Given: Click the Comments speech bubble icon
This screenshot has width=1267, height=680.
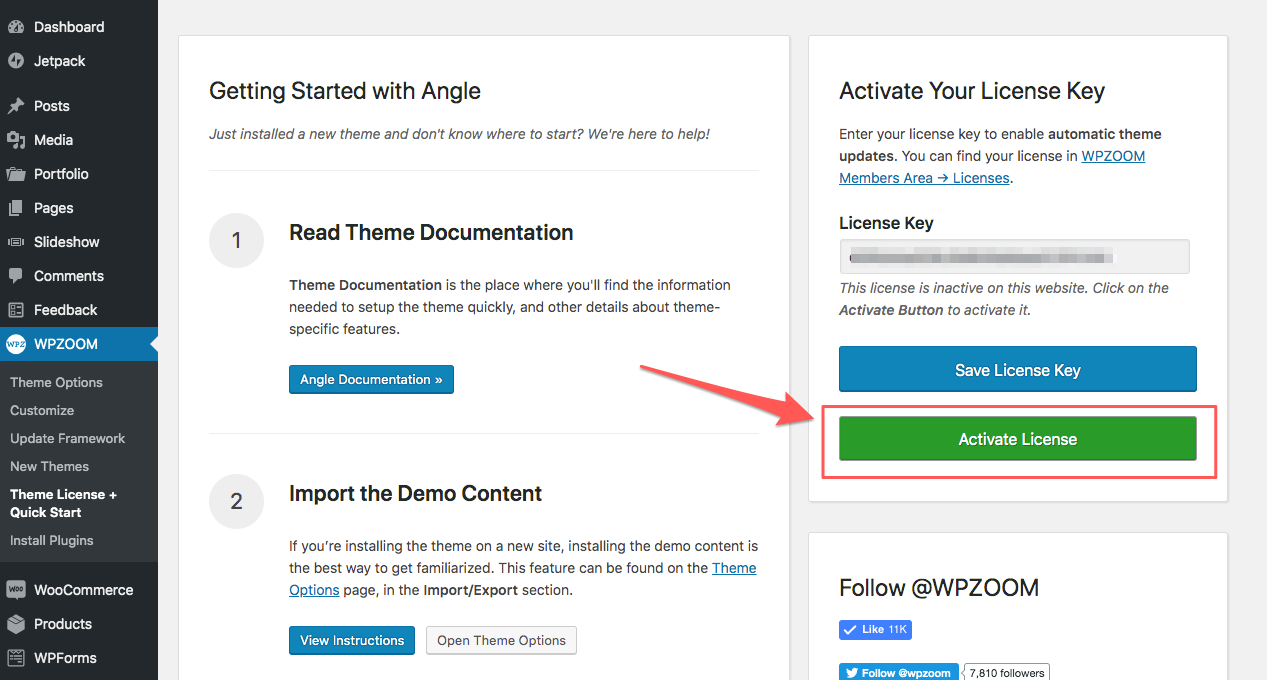Looking at the screenshot, I should (16, 276).
